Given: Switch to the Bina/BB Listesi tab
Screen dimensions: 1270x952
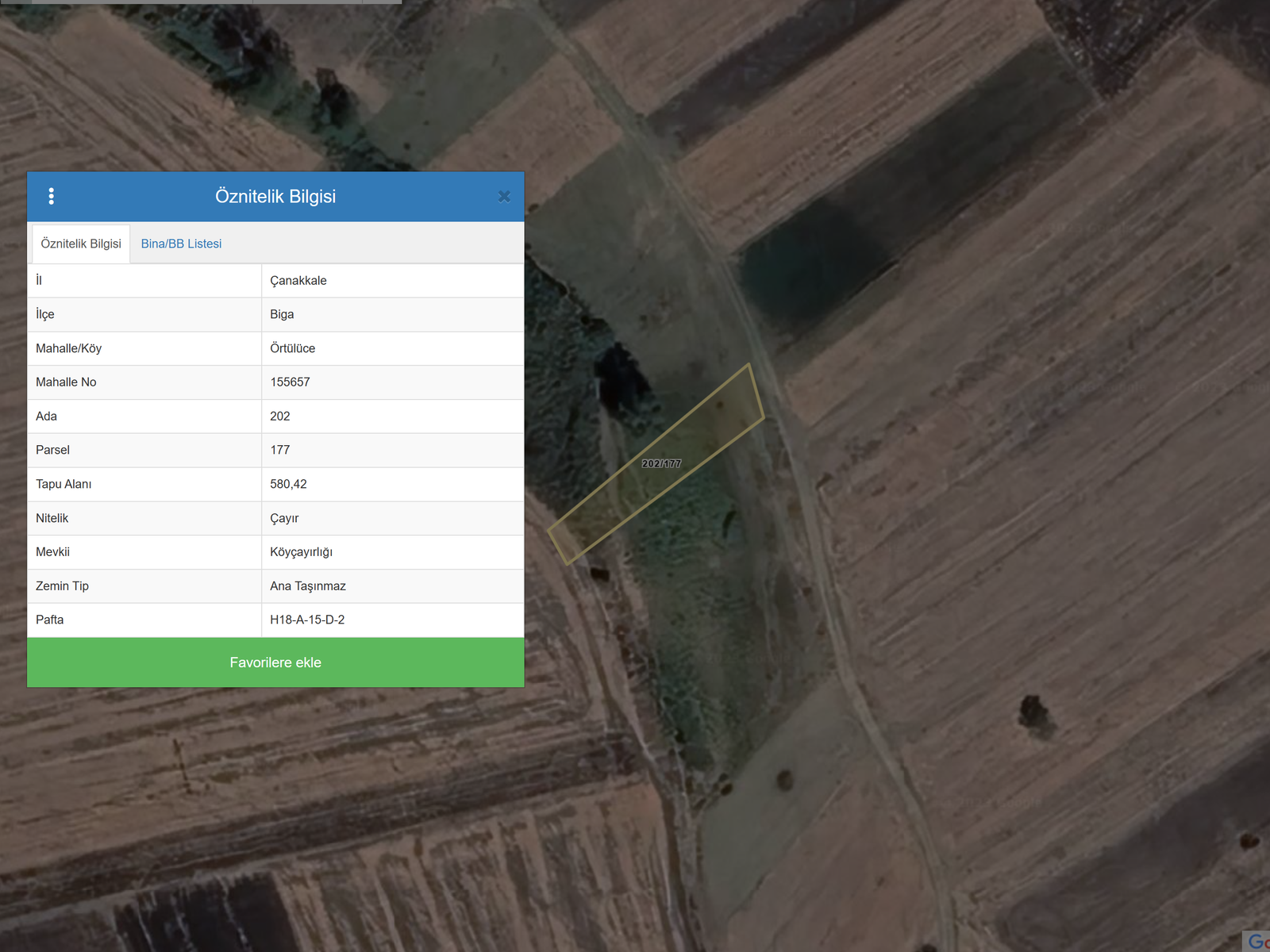Looking at the screenshot, I should 181,244.
